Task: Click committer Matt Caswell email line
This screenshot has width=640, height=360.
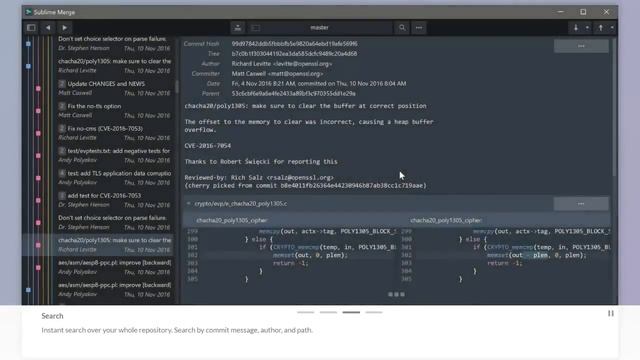Action: 277,73
